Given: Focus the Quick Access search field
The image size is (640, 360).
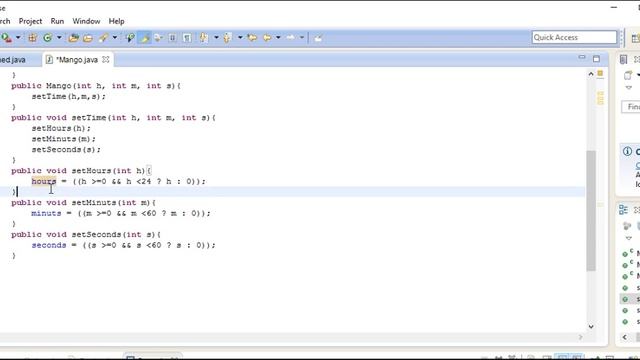Looking at the screenshot, I should pyautogui.click(x=574, y=38).
